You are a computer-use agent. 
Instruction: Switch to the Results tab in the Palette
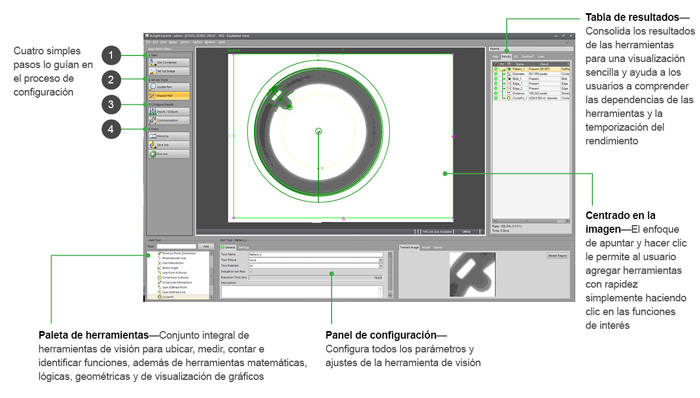506,57
